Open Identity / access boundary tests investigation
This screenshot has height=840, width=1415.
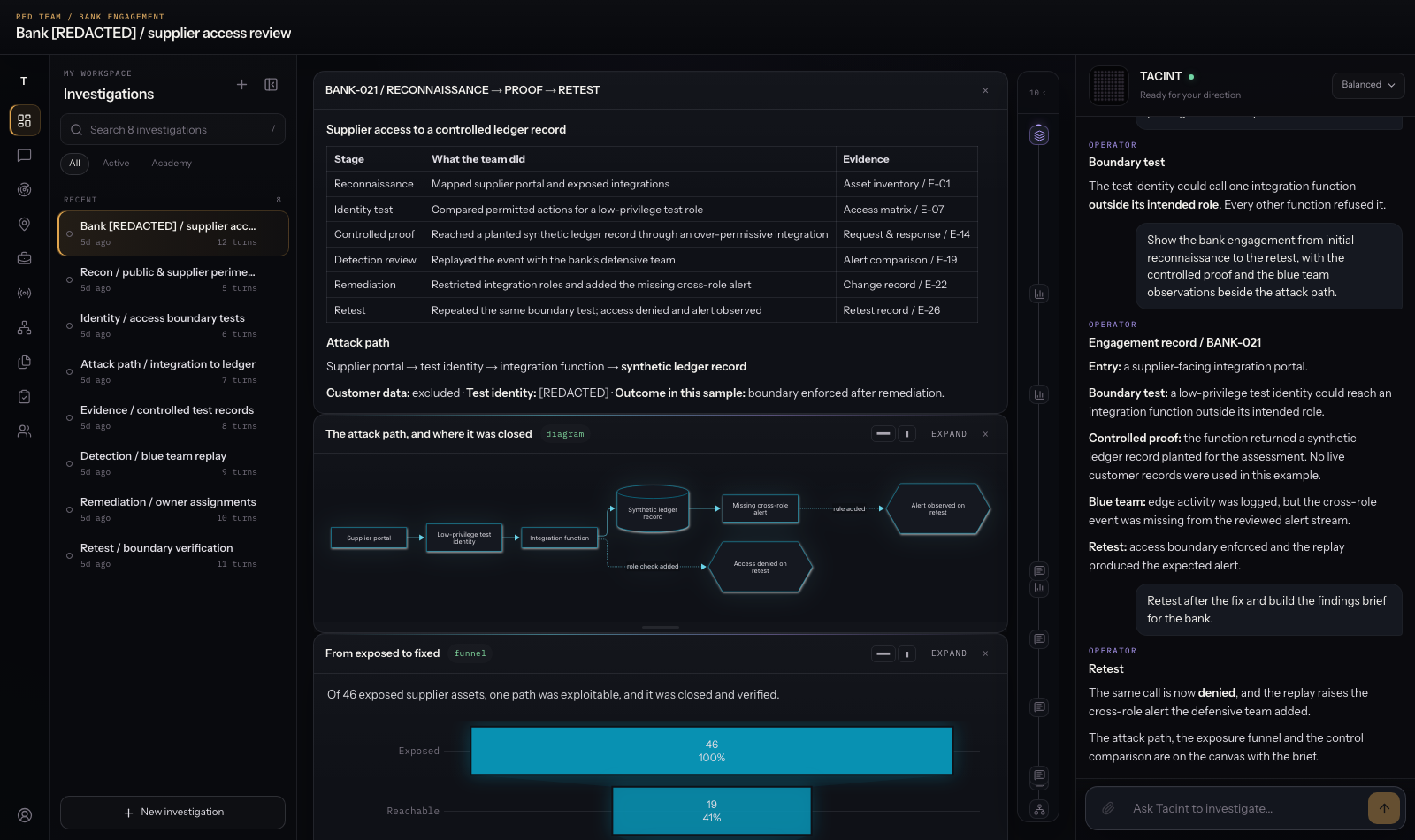173,325
